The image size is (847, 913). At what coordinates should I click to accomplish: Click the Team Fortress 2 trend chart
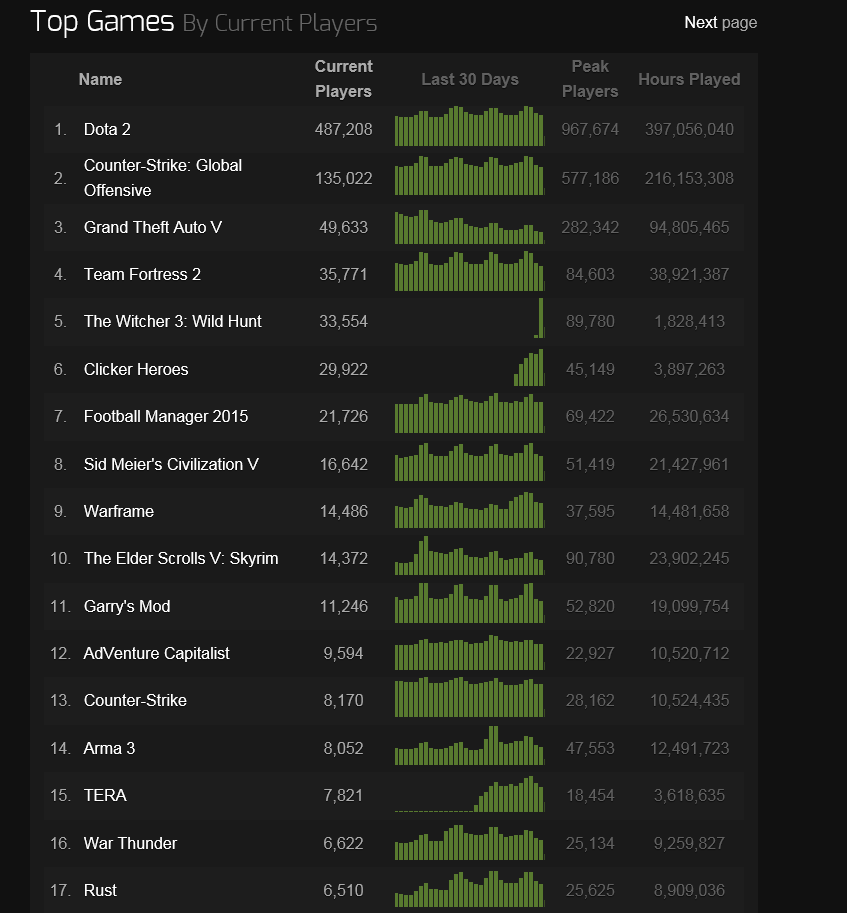coord(469,271)
